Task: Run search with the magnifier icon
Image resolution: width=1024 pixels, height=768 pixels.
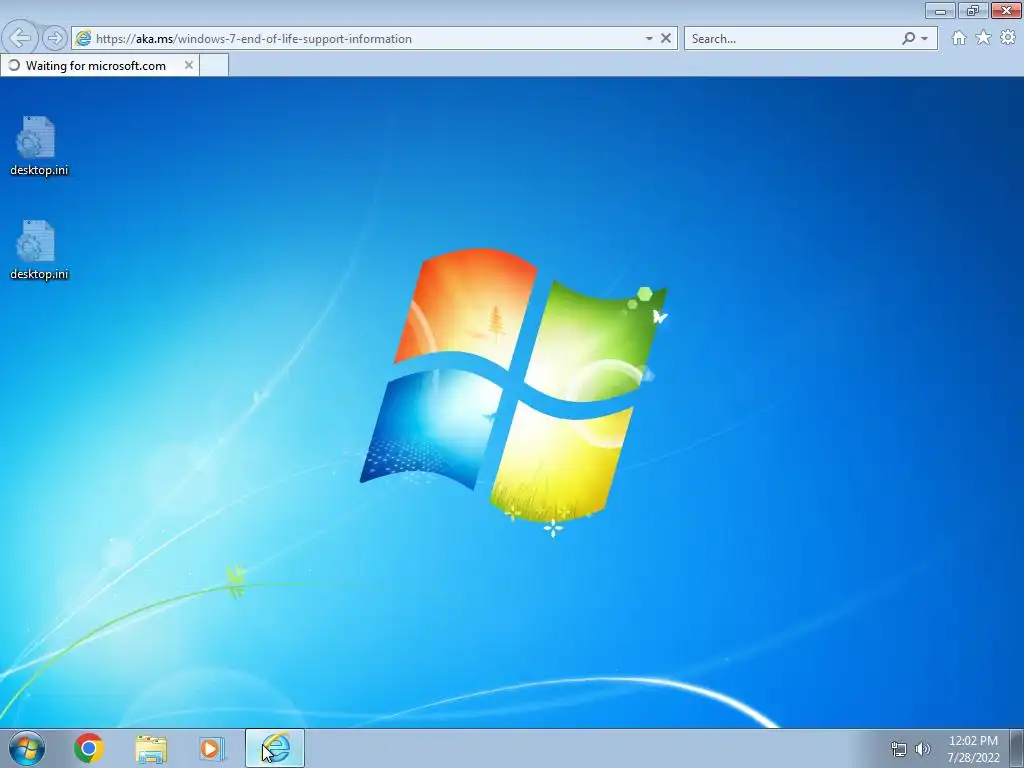Action: pyautogui.click(x=908, y=39)
